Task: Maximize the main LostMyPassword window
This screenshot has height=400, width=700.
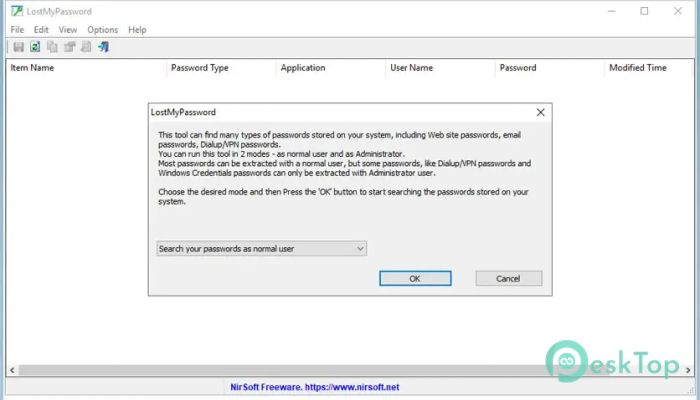Action: [644, 11]
